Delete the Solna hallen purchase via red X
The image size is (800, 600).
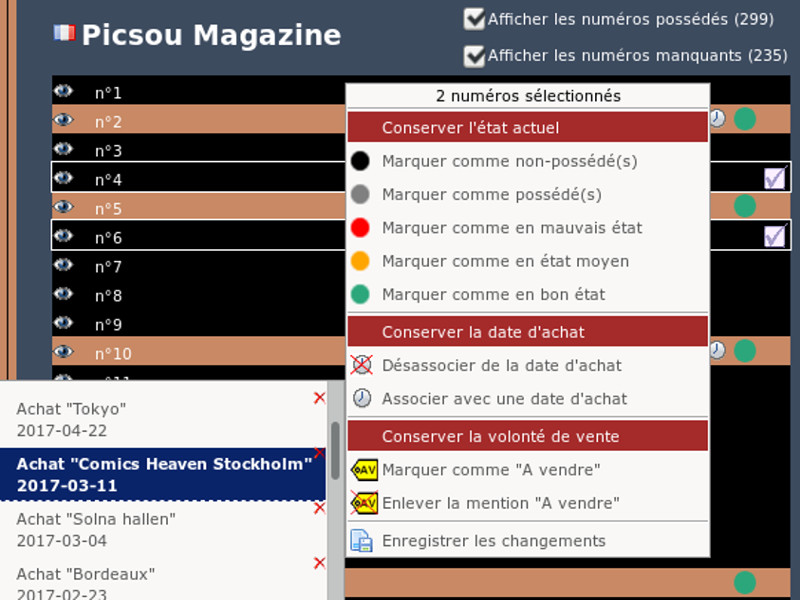click(x=320, y=508)
